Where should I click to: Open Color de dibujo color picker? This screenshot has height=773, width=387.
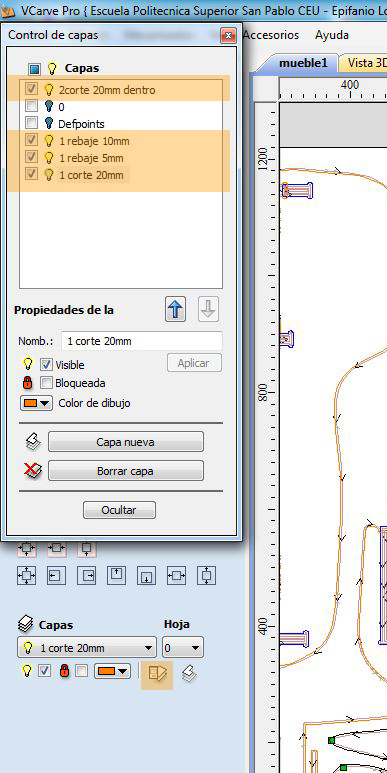pyautogui.click(x=36, y=403)
